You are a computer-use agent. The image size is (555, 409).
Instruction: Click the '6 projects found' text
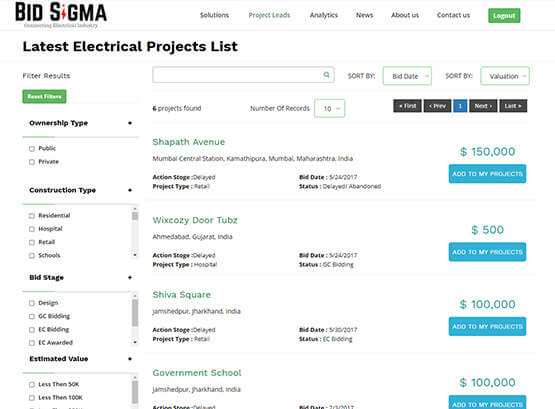tap(177, 108)
